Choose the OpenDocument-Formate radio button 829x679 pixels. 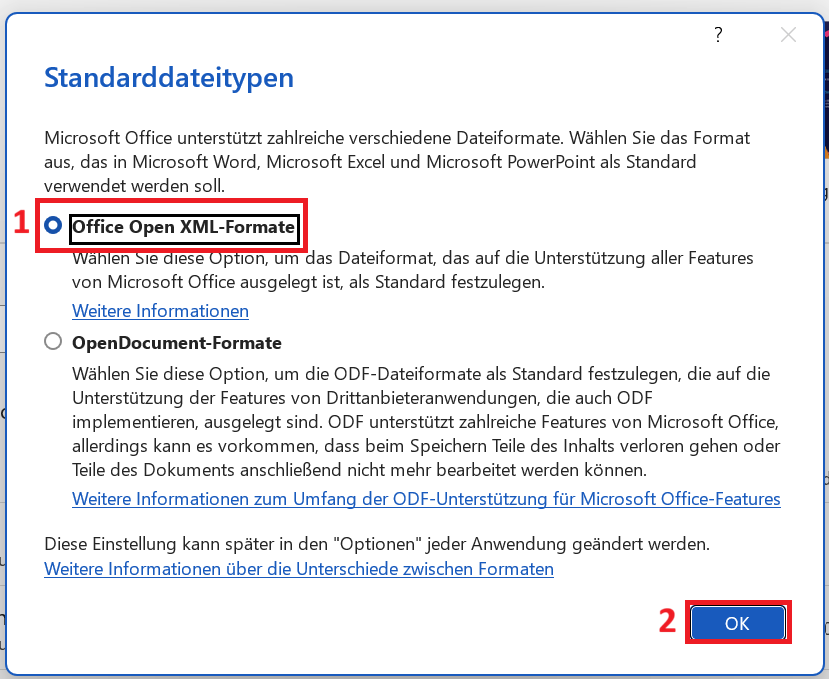tap(53, 342)
